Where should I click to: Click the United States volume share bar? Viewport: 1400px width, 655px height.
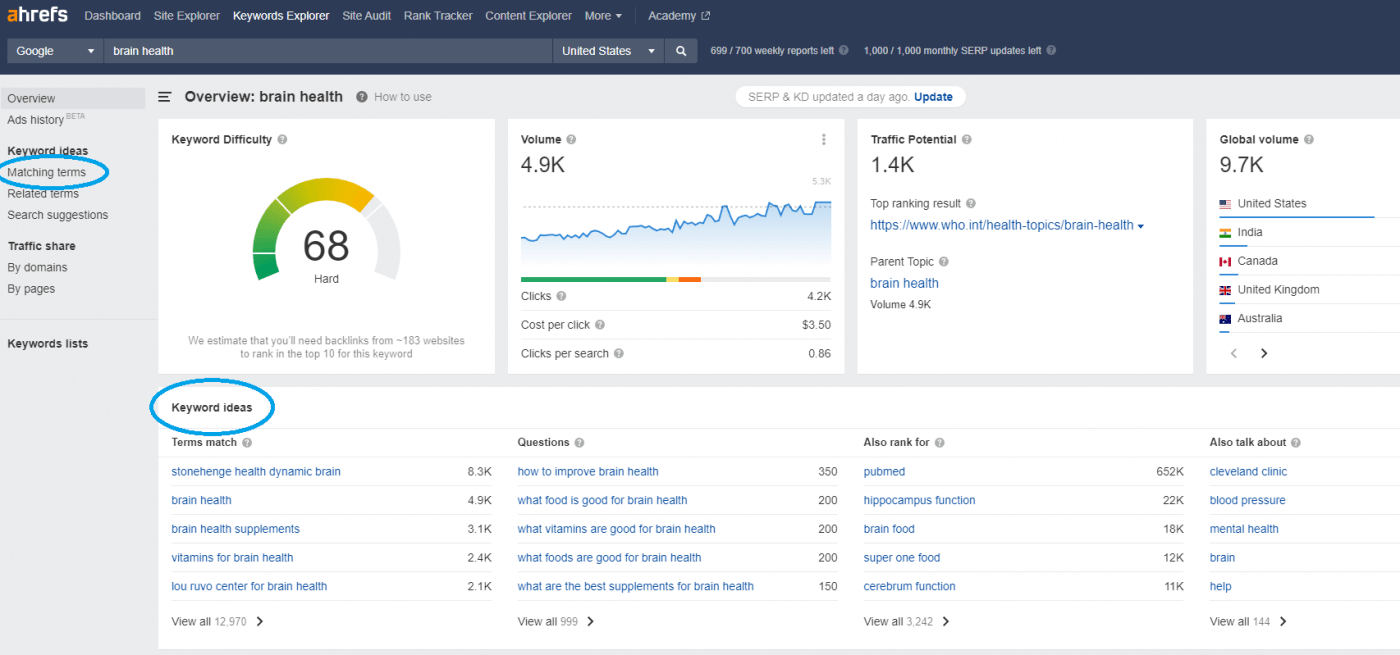(x=1297, y=217)
